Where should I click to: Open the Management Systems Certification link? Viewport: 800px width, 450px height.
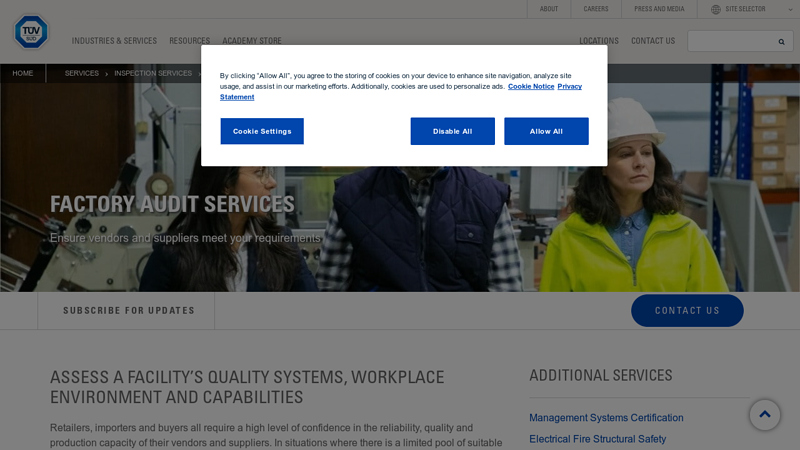[x=606, y=418]
